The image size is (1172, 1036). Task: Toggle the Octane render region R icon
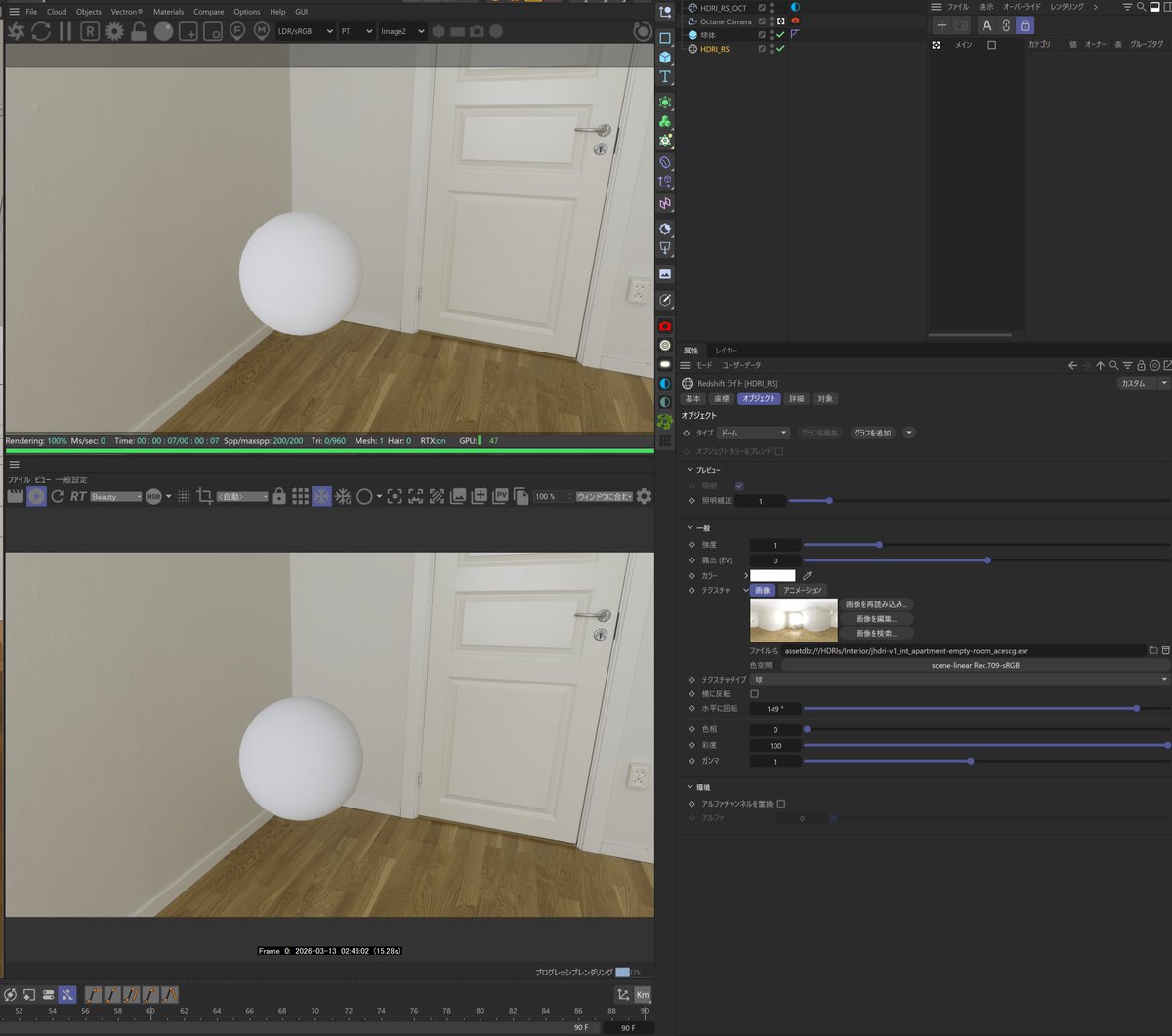[x=90, y=31]
